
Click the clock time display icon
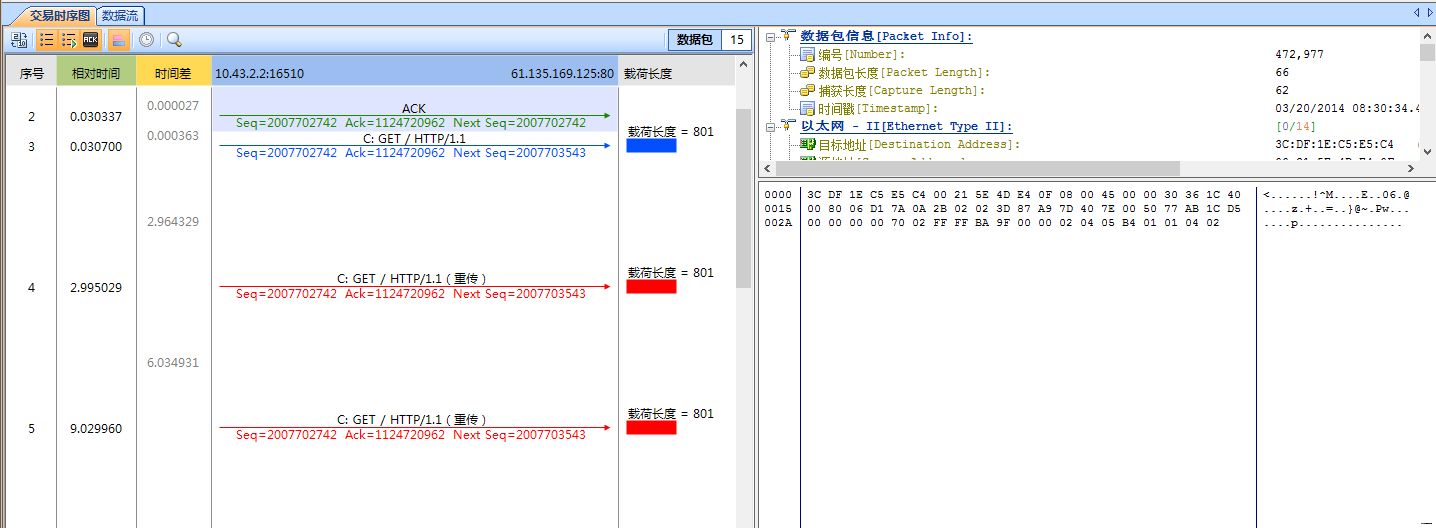tap(146, 40)
